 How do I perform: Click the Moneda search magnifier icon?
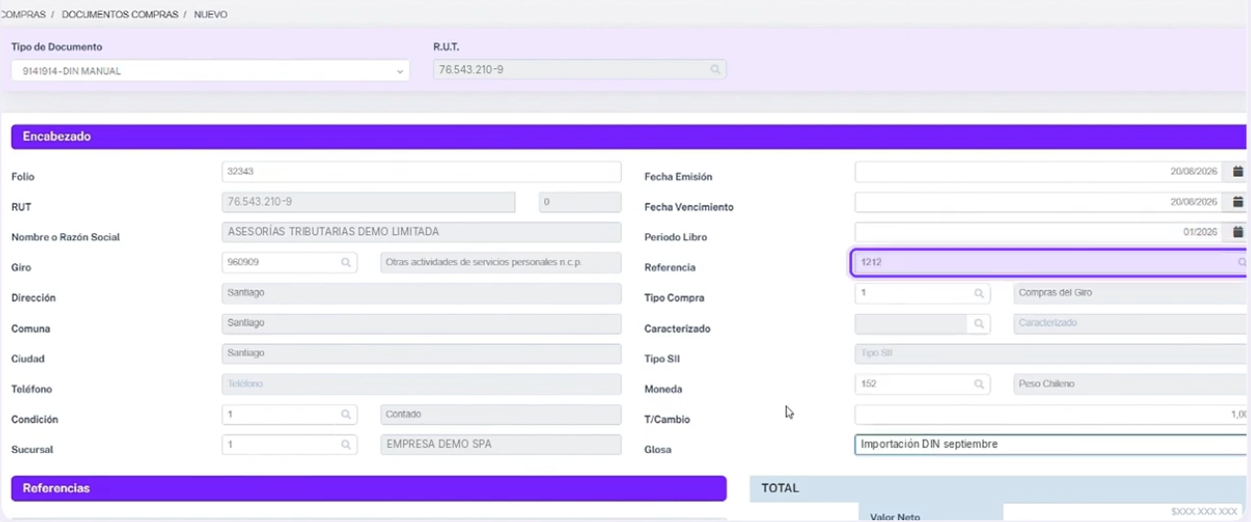tap(979, 384)
